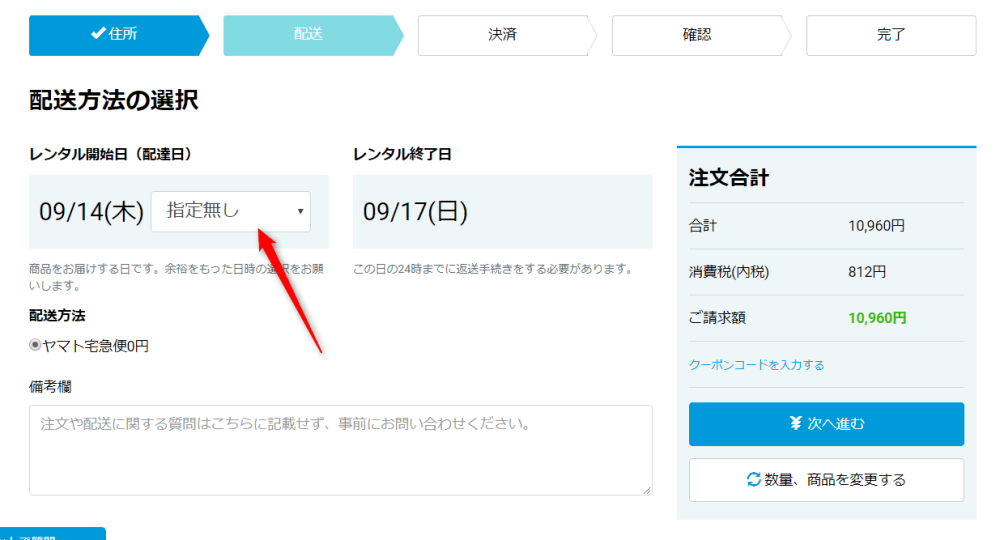Click the 配送方法 section label
This screenshot has width=1000, height=540.
point(57,315)
